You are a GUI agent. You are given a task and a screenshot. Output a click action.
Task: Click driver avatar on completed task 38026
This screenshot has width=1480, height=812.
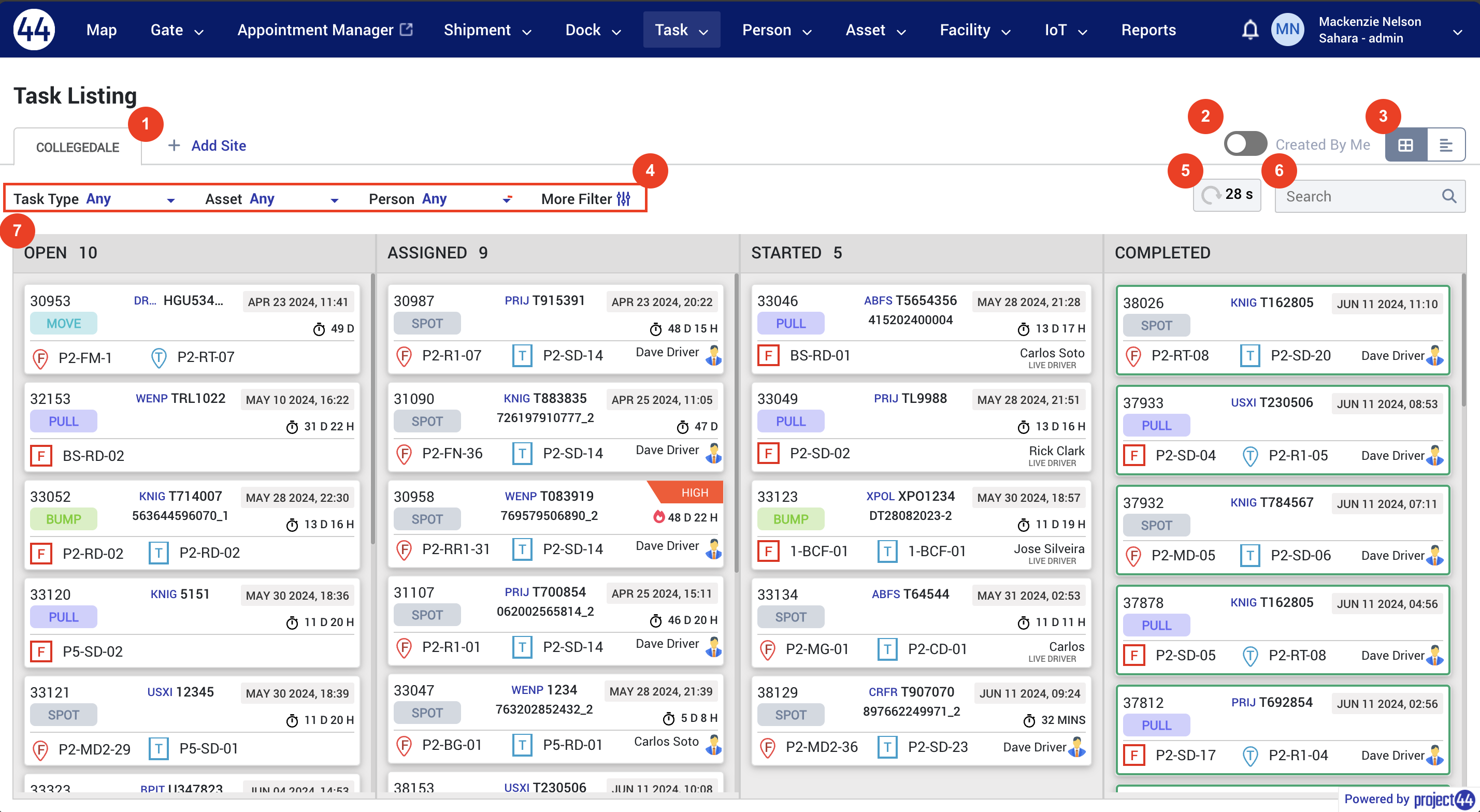coord(1434,355)
